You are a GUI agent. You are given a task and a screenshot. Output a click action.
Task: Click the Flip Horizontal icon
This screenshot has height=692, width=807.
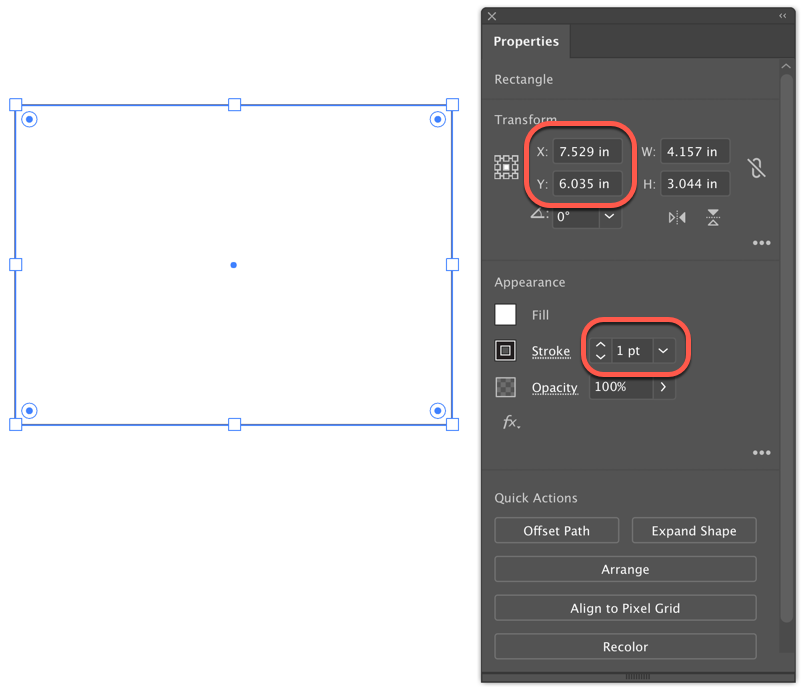pos(676,217)
